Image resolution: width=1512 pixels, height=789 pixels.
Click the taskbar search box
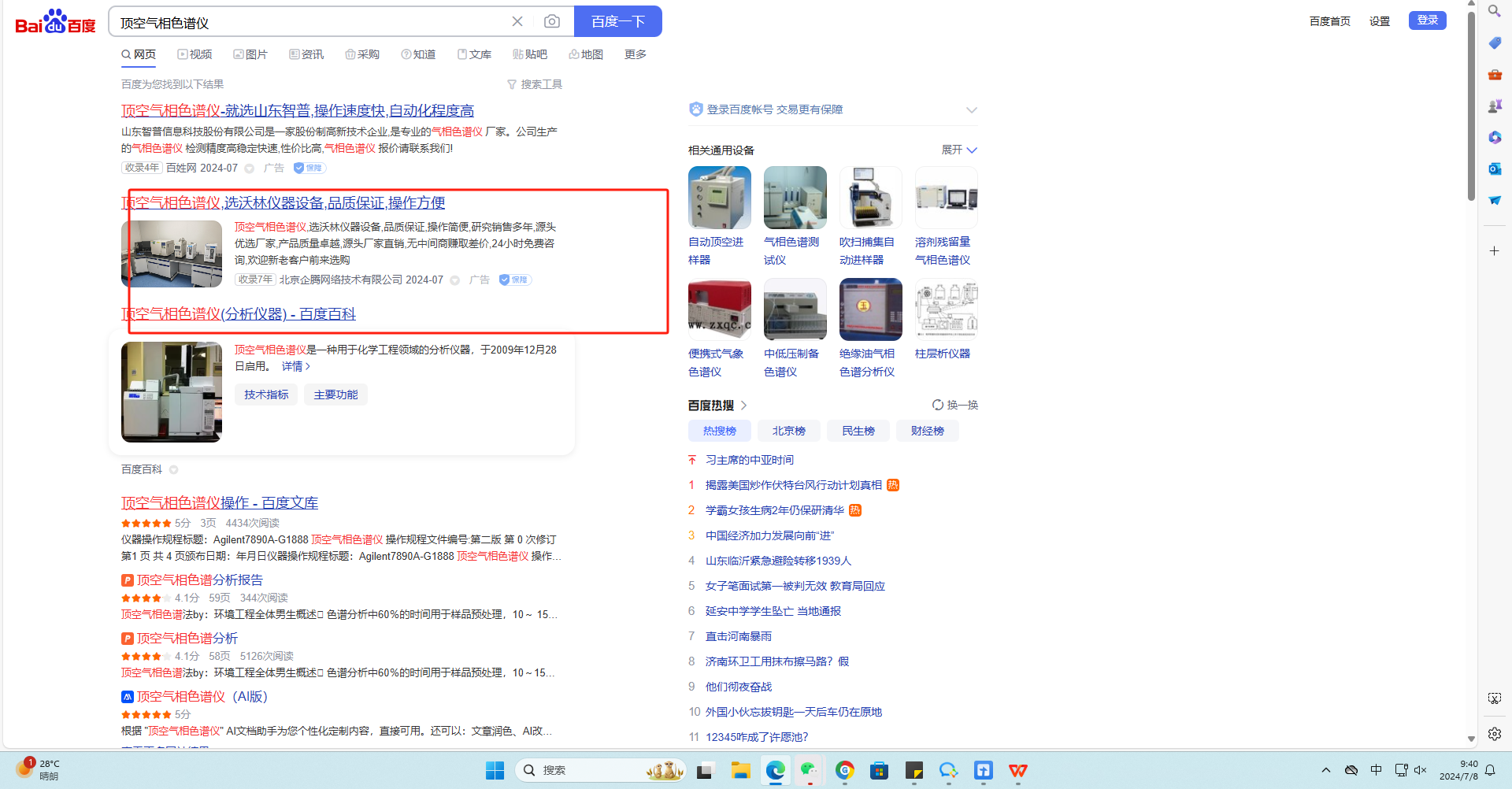click(601, 770)
